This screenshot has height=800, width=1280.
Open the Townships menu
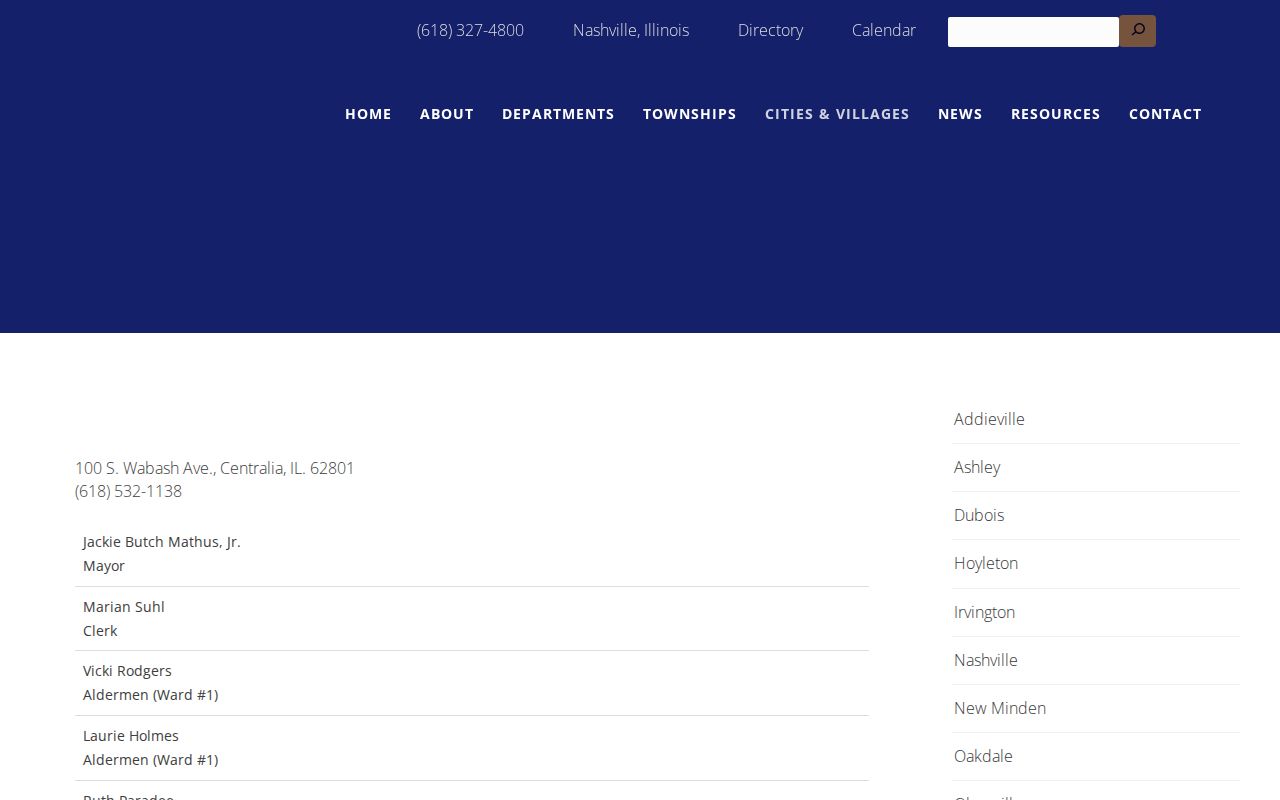click(x=690, y=114)
